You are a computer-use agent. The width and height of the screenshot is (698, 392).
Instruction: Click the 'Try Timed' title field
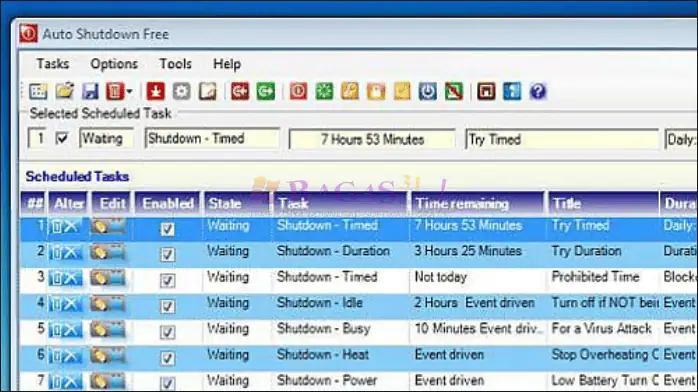click(x=562, y=139)
